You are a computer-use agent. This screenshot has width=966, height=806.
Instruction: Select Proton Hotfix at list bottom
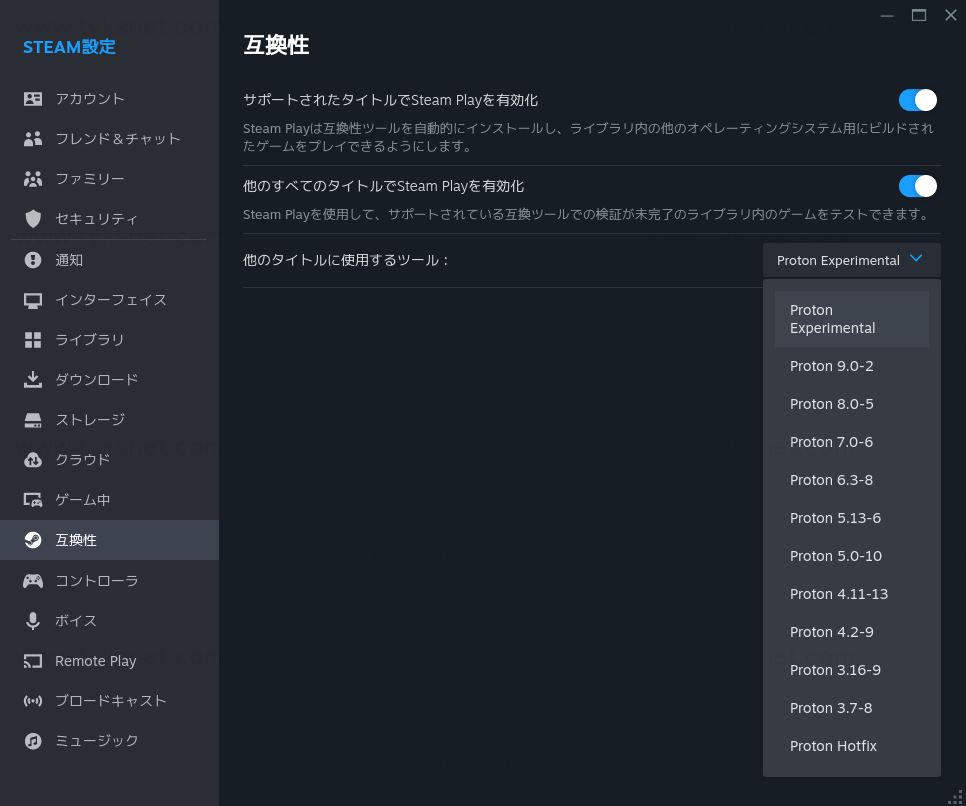tap(851, 746)
